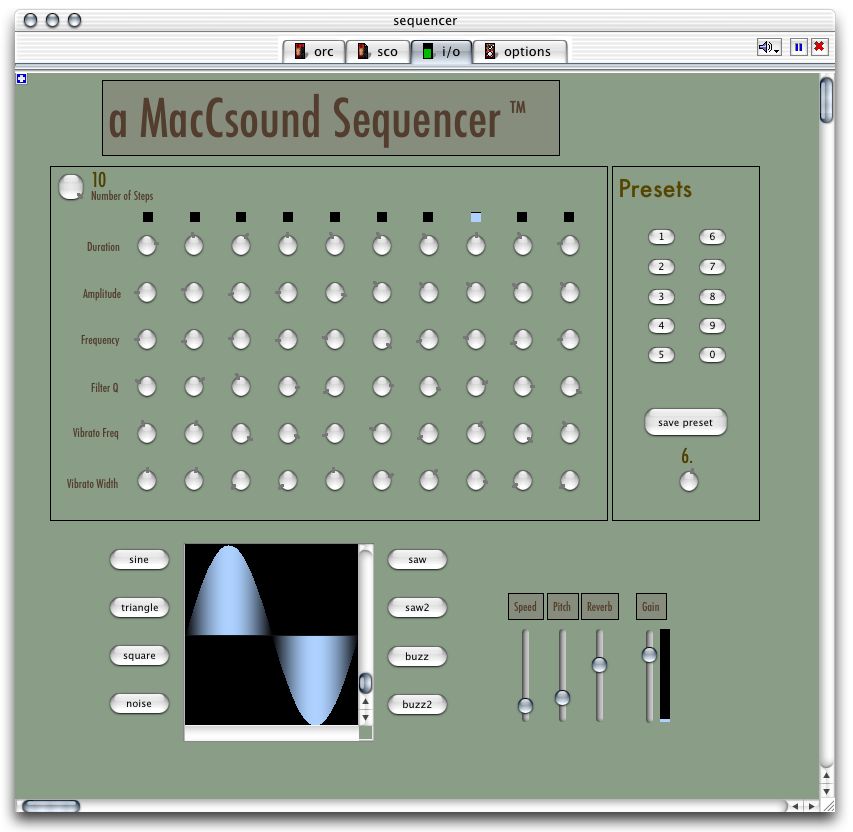Click the Duration knob for step one
This screenshot has height=832, width=853.
coord(147,245)
